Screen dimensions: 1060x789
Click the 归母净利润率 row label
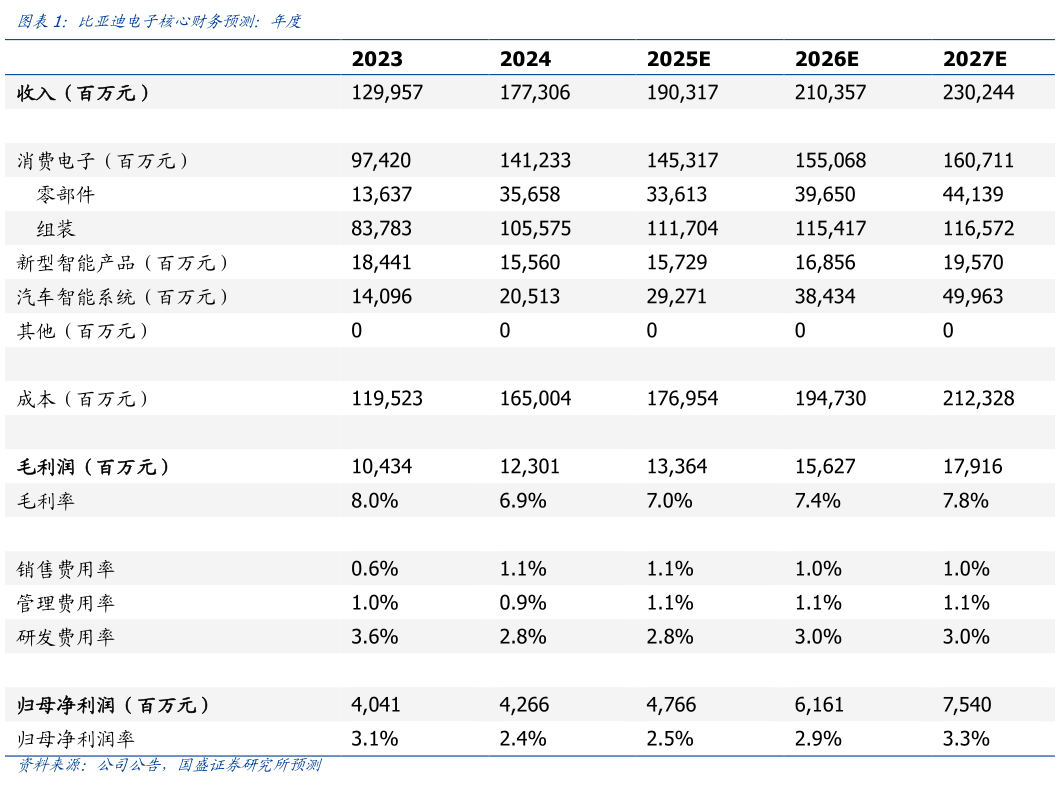click(76, 739)
